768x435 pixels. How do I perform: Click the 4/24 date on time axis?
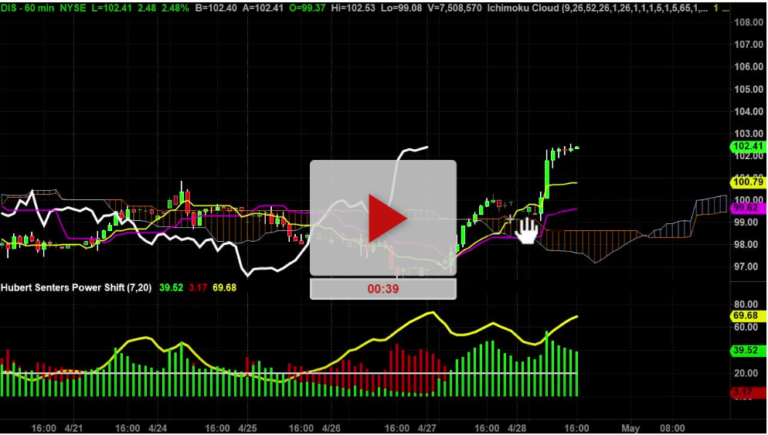pyautogui.click(x=157, y=426)
